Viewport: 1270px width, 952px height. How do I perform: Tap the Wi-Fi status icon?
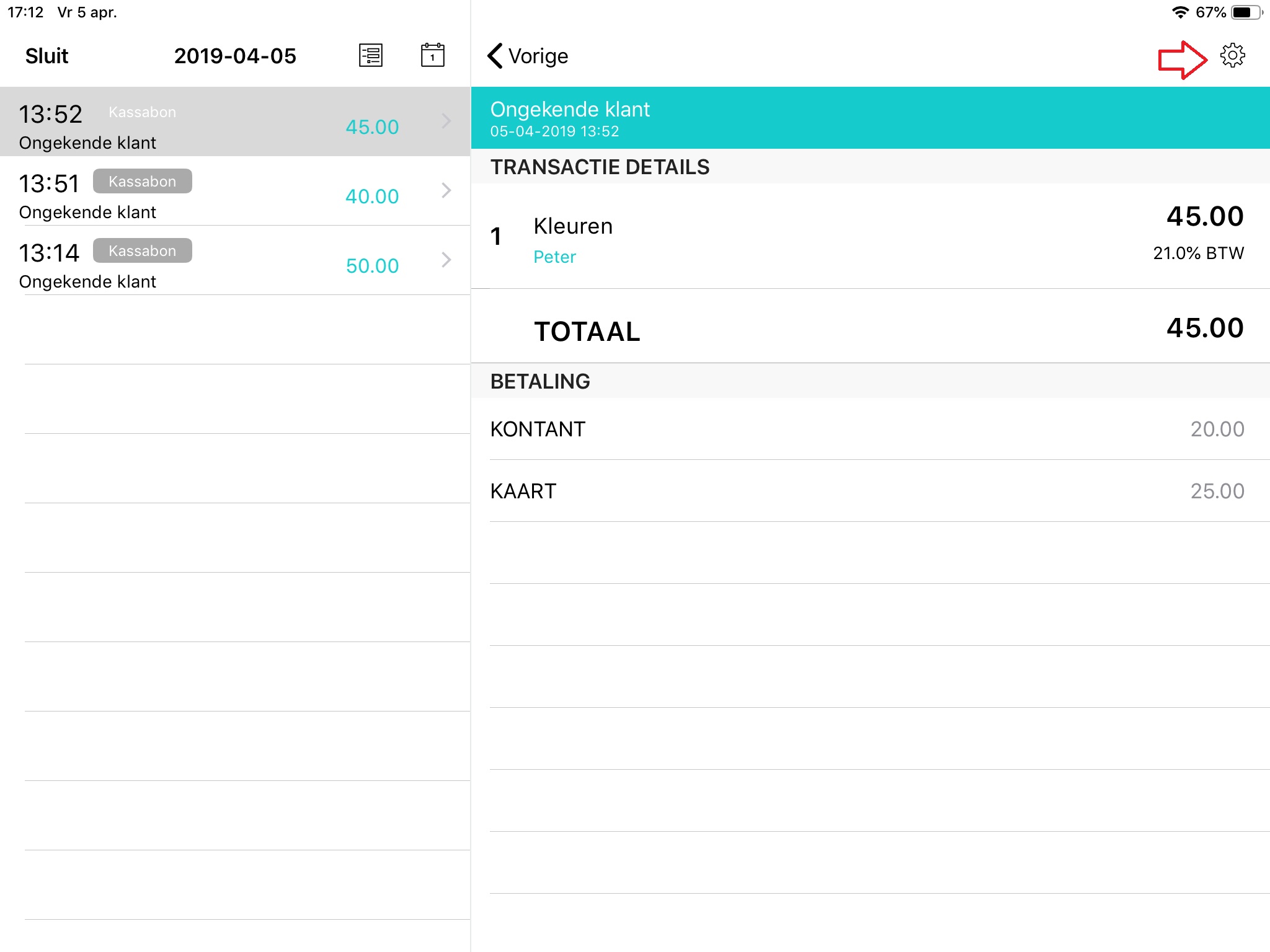coord(1180,12)
